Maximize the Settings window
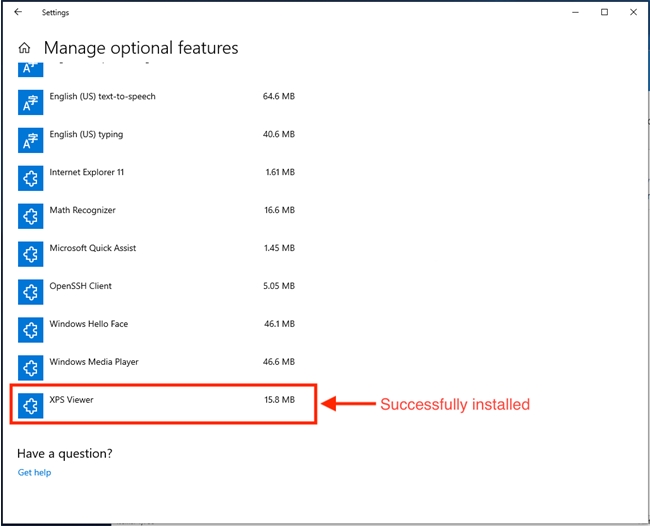This screenshot has width=650, height=526. tap(604, 12)
